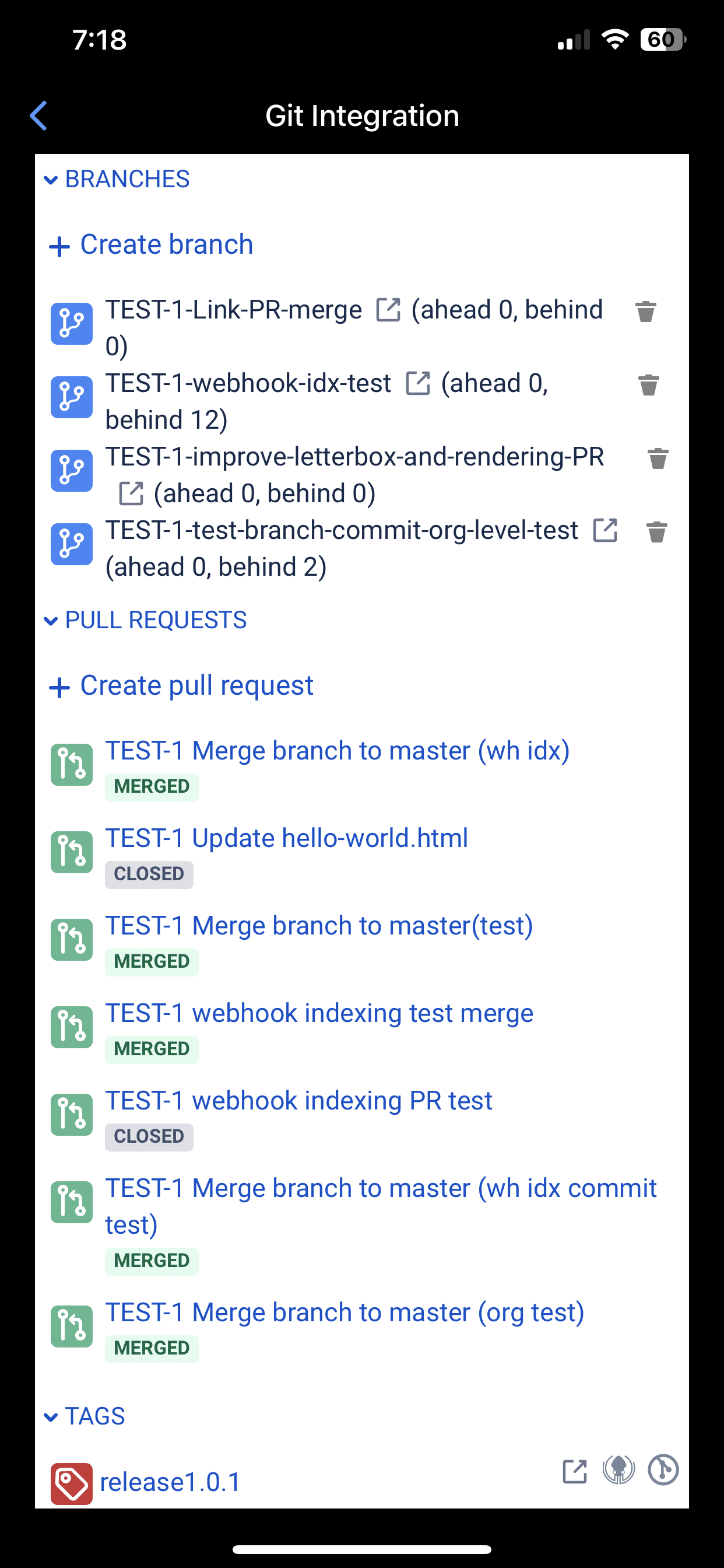Image resolution: width=724 pixels, height=1568 pixels.
Task: Open the release1.0.1 tag
Action: (170, 1482)
